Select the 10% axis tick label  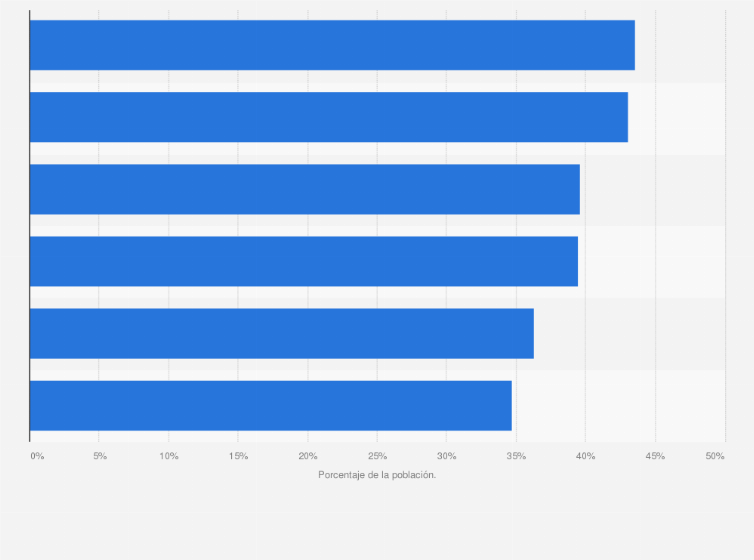[x=169, y=456]
